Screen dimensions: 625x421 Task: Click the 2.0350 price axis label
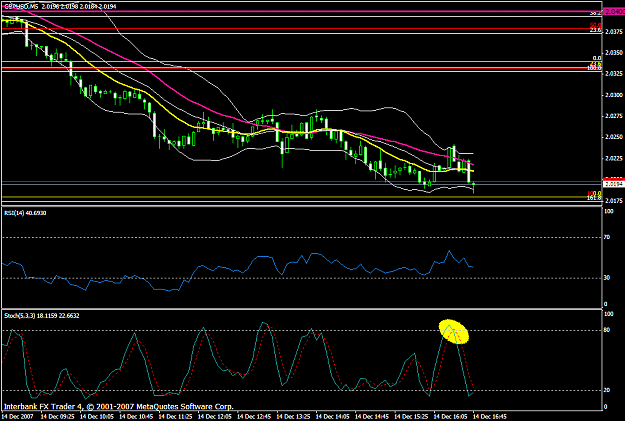614,53
